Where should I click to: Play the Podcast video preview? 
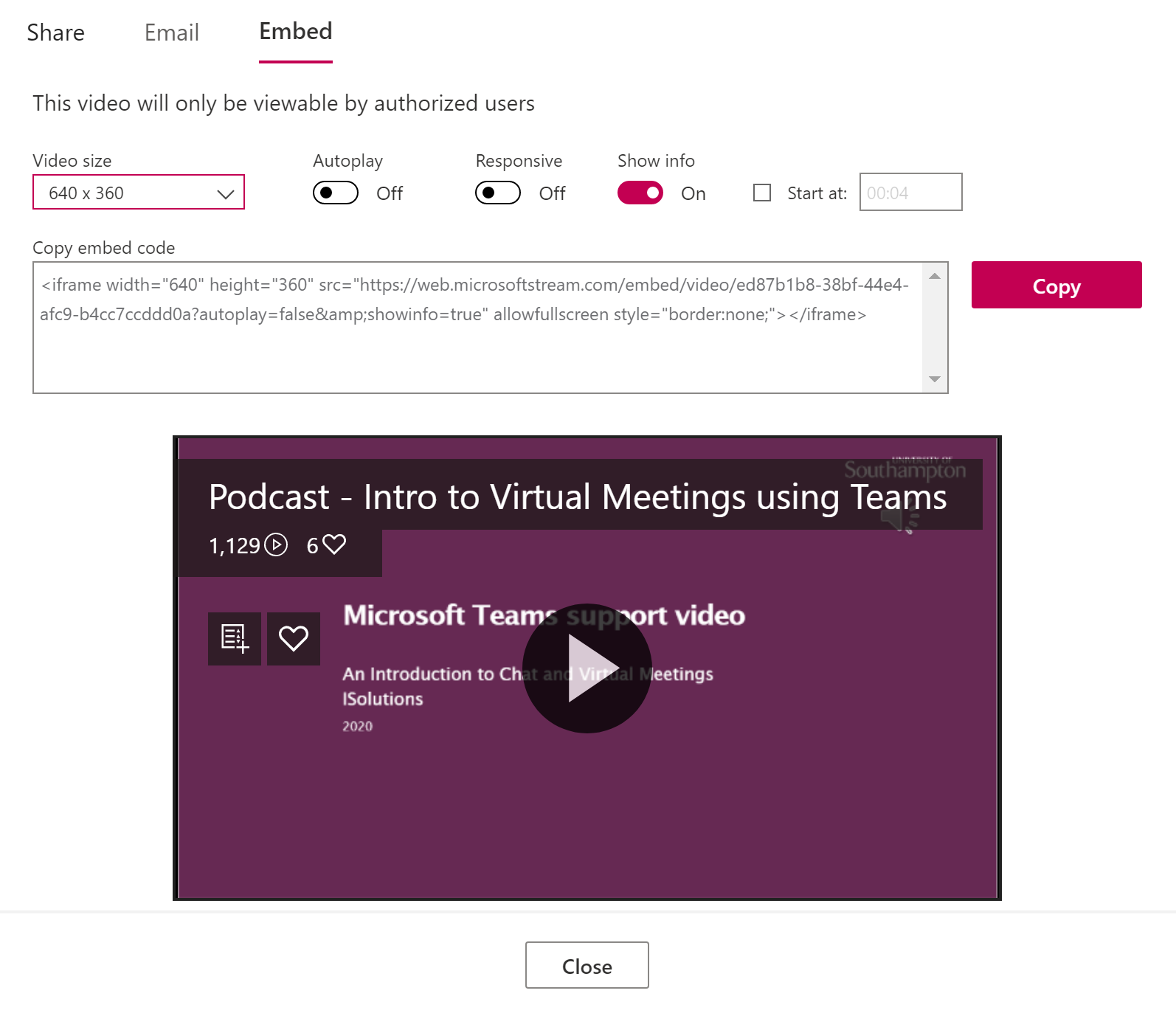point(587,668)
